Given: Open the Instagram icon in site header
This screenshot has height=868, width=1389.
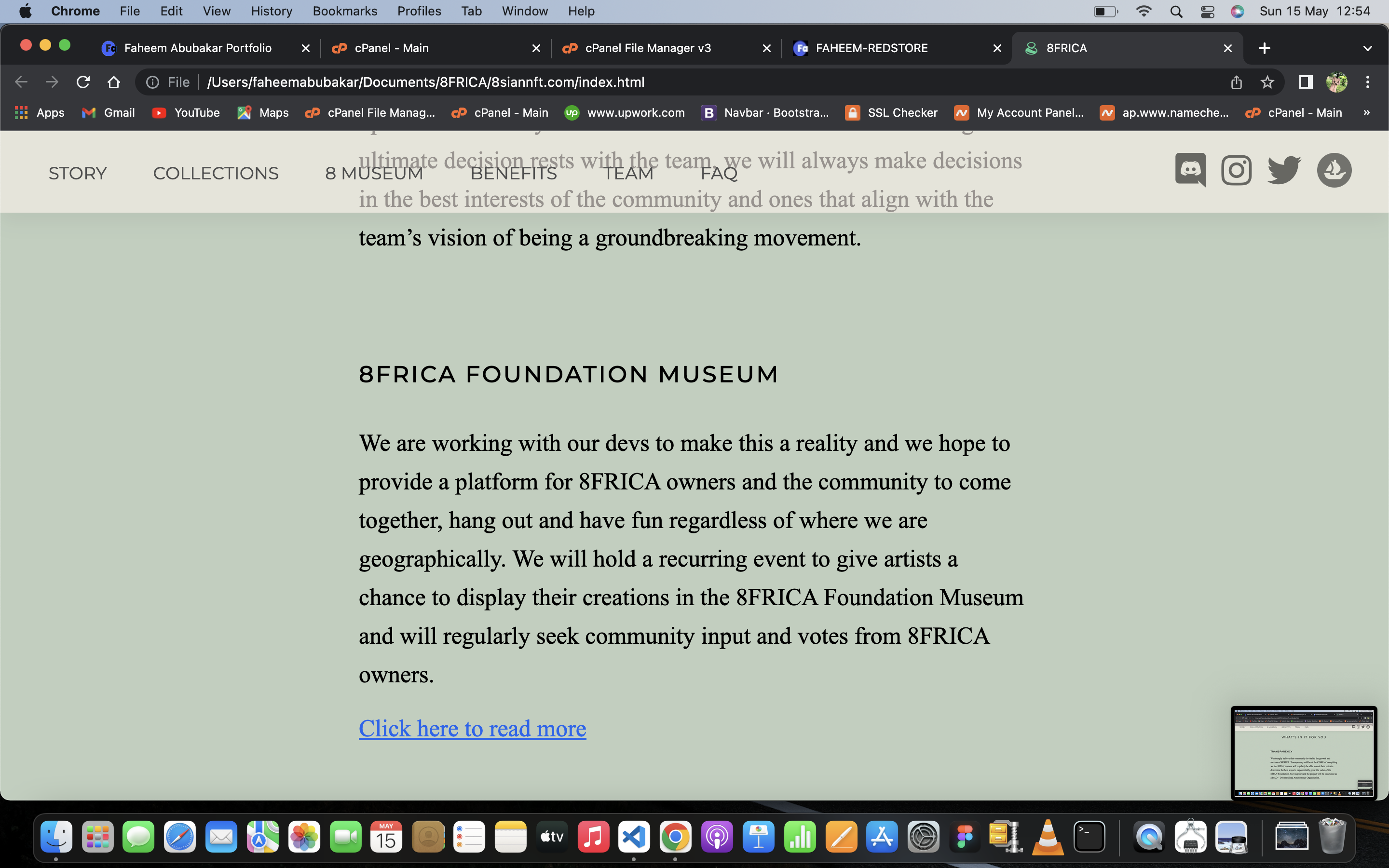Looking at the screenshot, I should (1236, 170).
